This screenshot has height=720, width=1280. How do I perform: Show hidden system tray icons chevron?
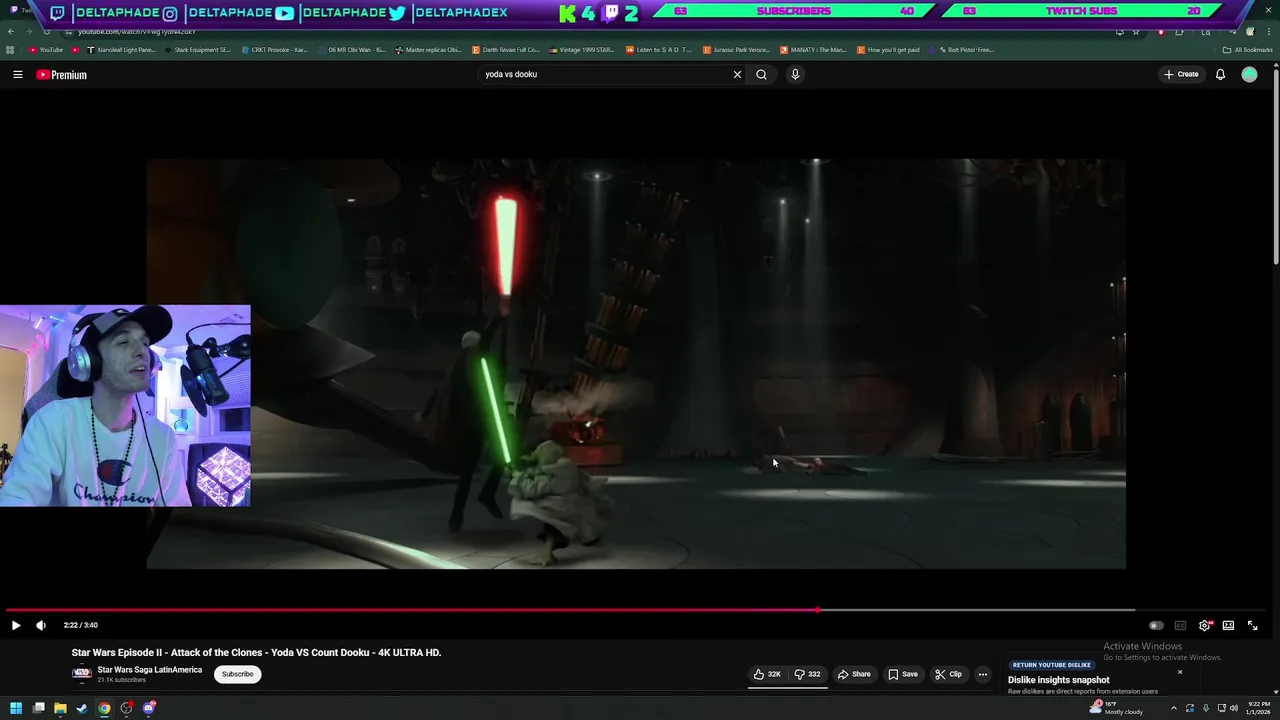1174,708
